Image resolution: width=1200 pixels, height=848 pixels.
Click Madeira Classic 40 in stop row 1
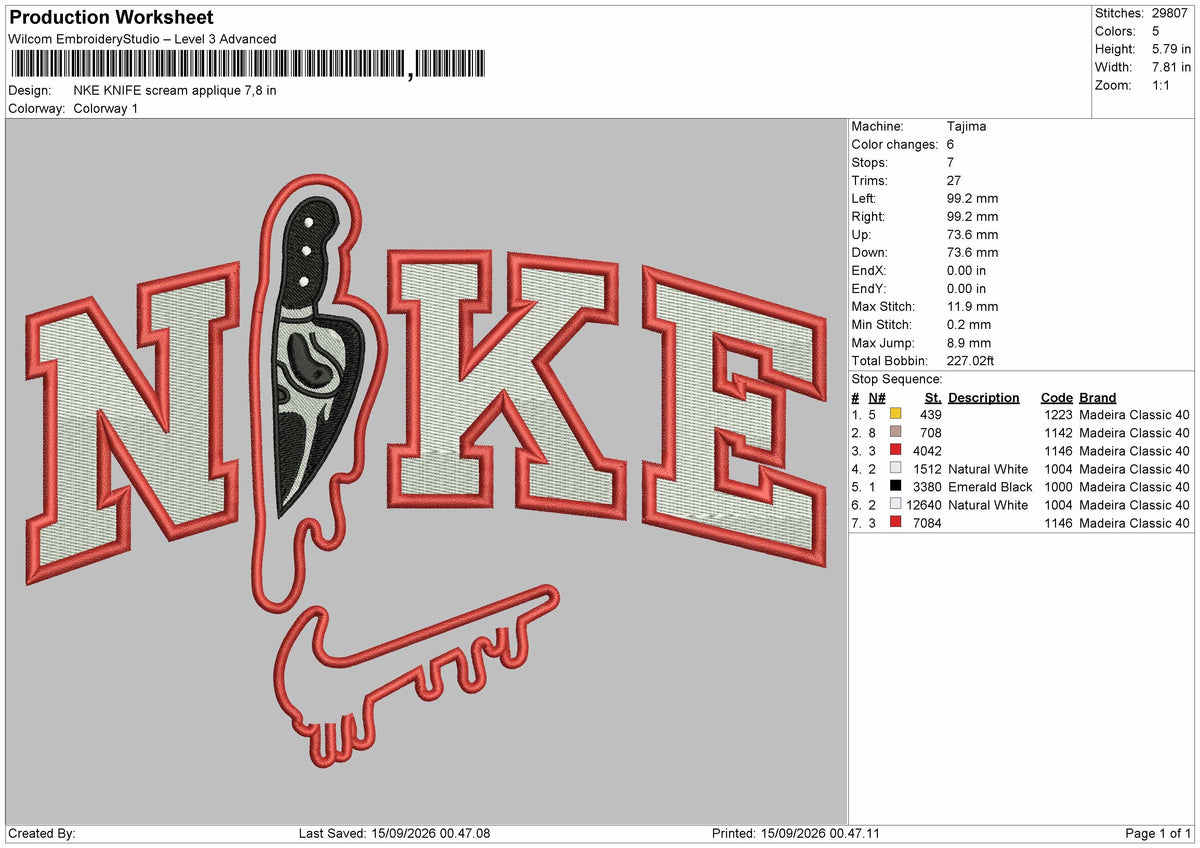point(1135,414)
